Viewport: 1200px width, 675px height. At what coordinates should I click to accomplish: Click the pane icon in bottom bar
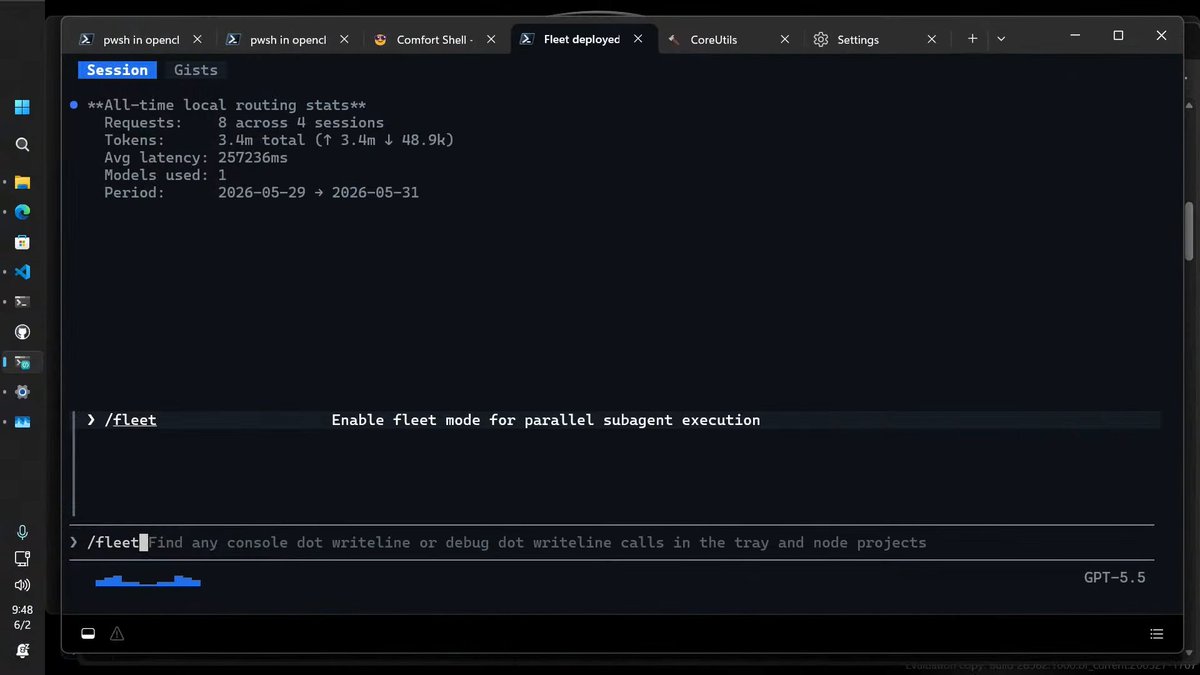(x=88, y=633)
